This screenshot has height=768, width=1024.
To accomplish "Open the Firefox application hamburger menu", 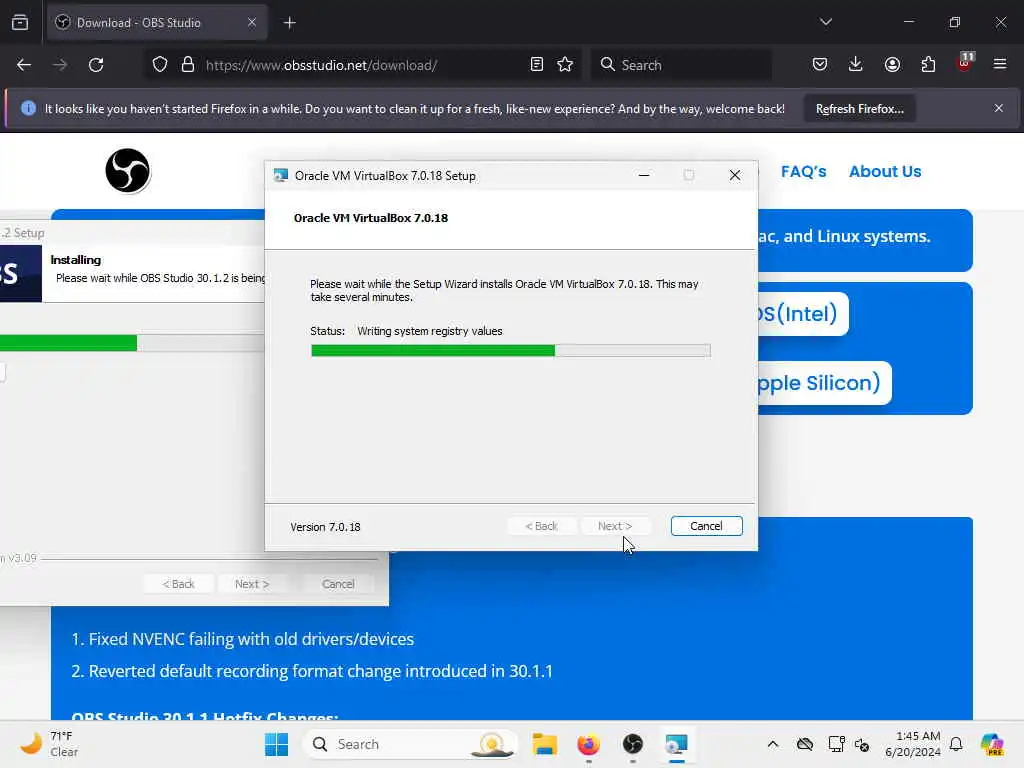I will click(1000, 65).
